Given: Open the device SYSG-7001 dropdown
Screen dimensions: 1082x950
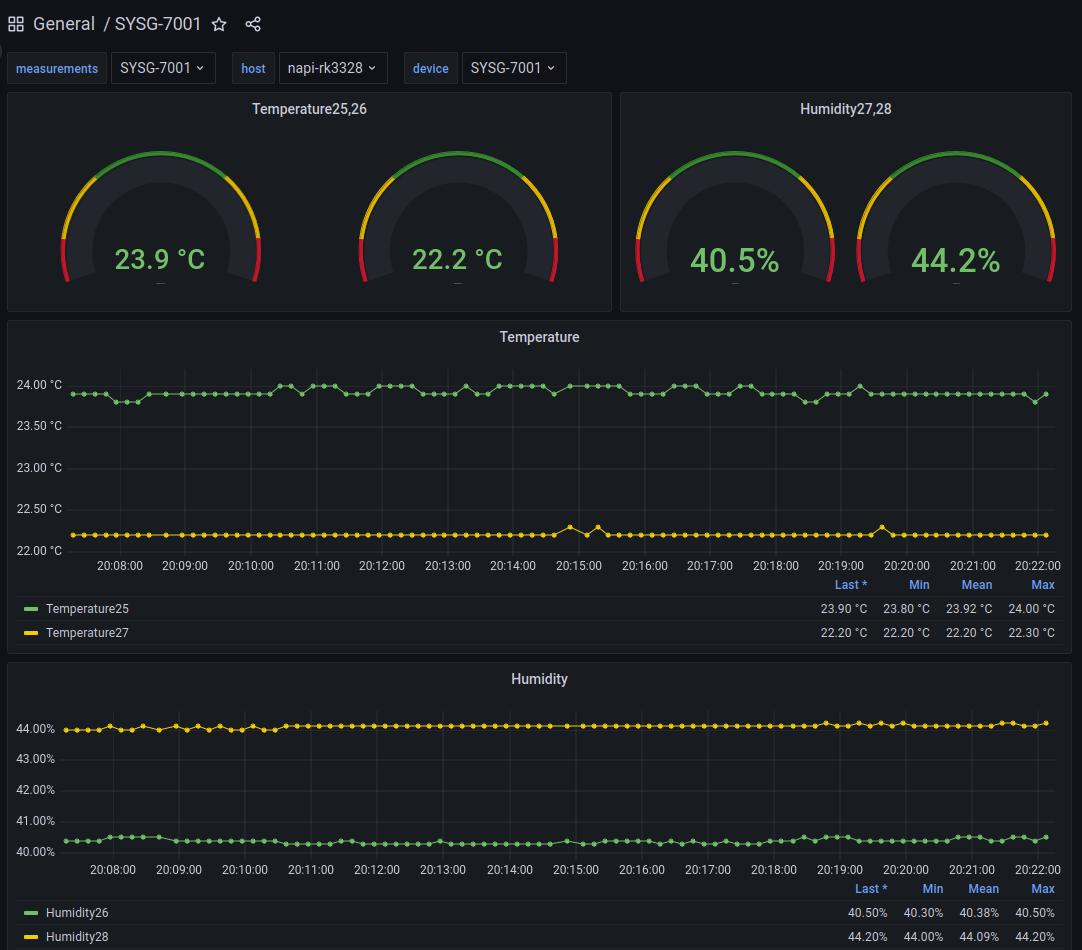Looking at the screenshot, I should click(513, 68).
